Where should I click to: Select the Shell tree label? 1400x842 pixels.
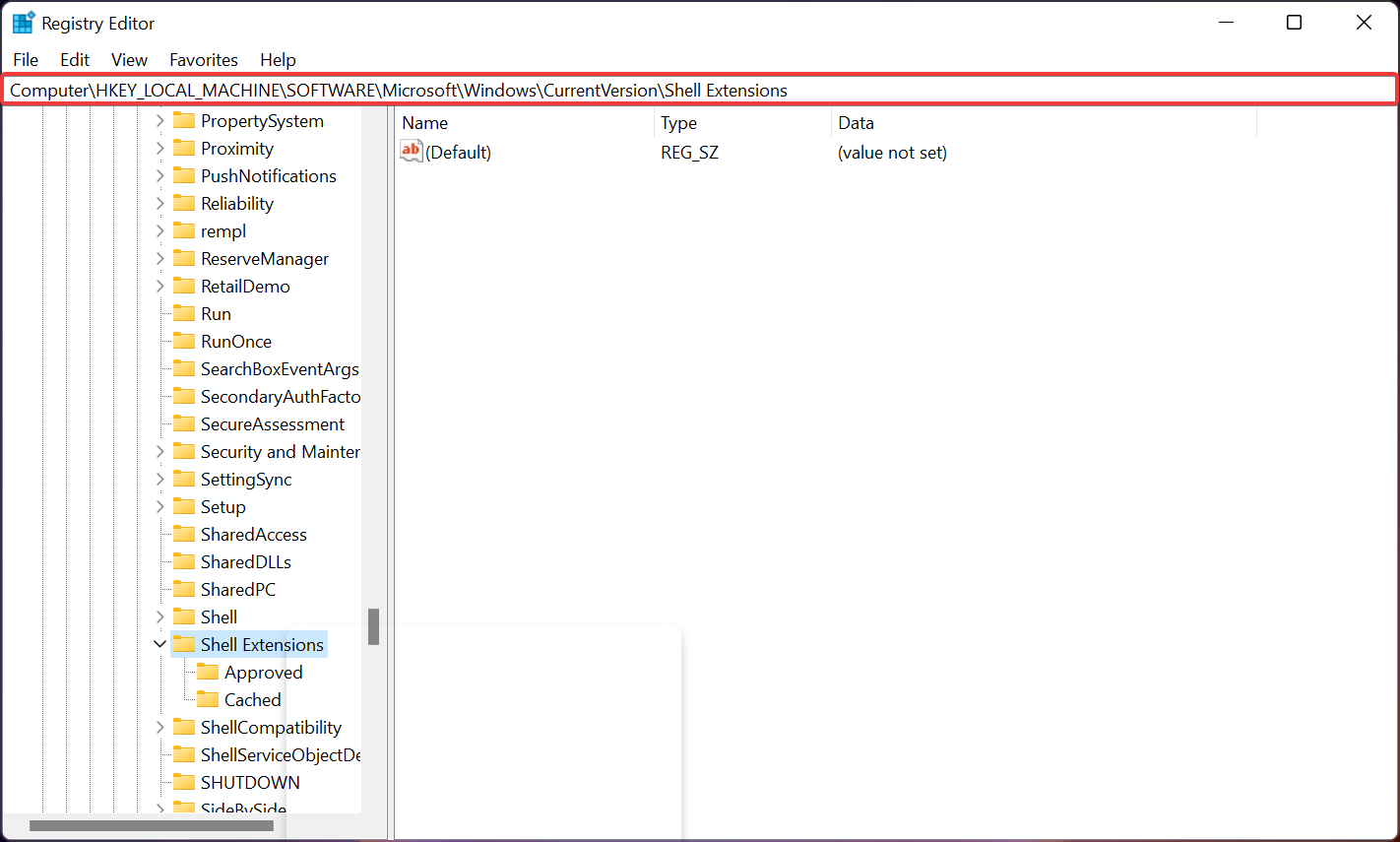tap(219, 616)
